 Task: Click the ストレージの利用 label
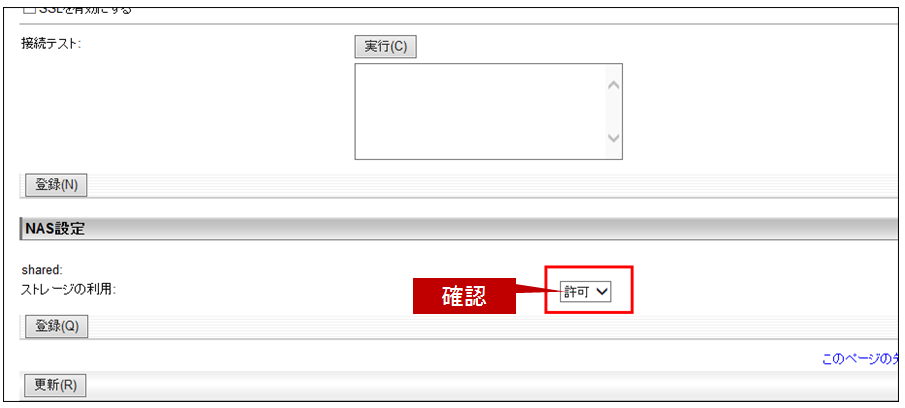[x=69, y=290]
